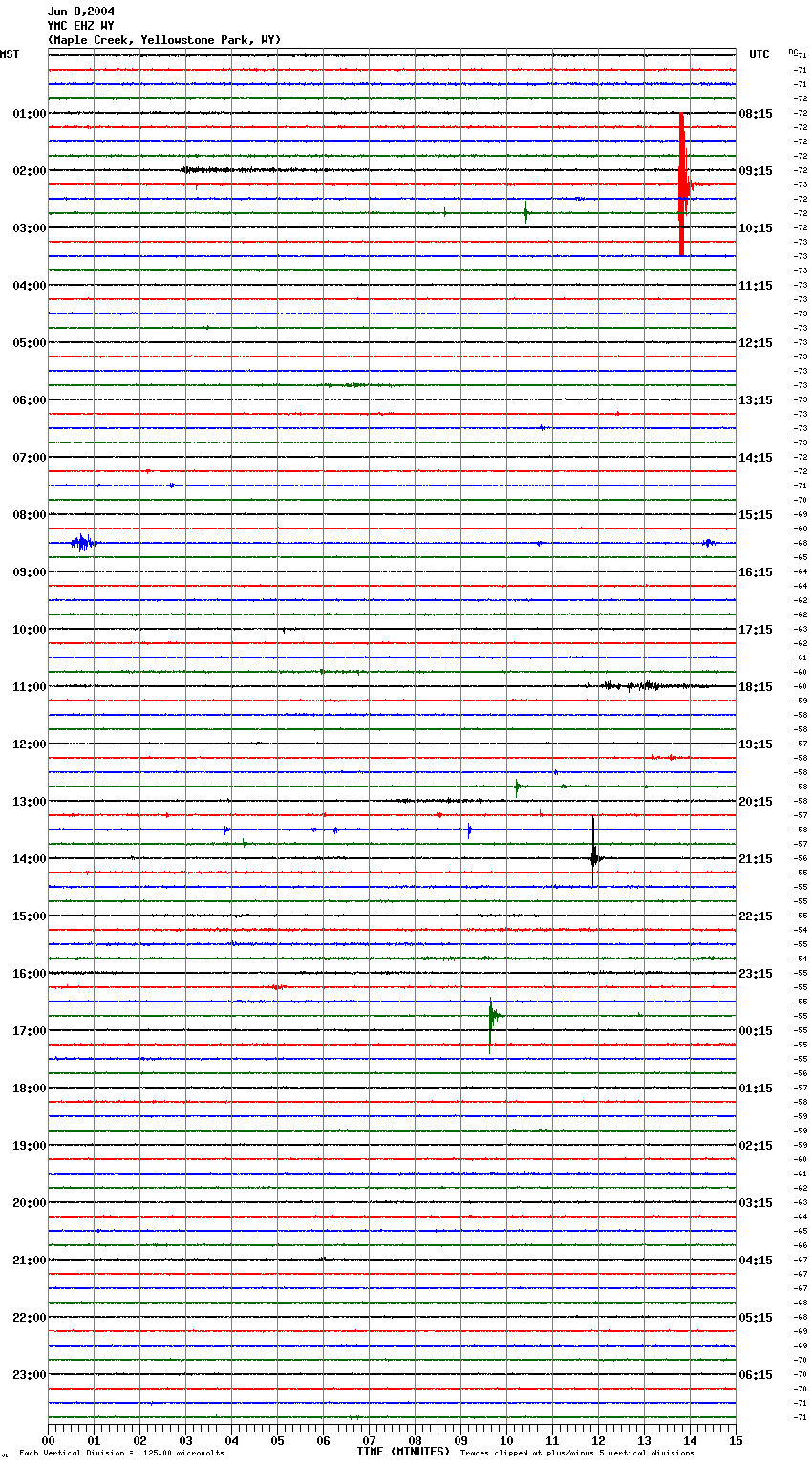The height and width of the screenshot is (1466, 812).
Task: Select the '08:00' MST hour label
Action: point(30,515)
